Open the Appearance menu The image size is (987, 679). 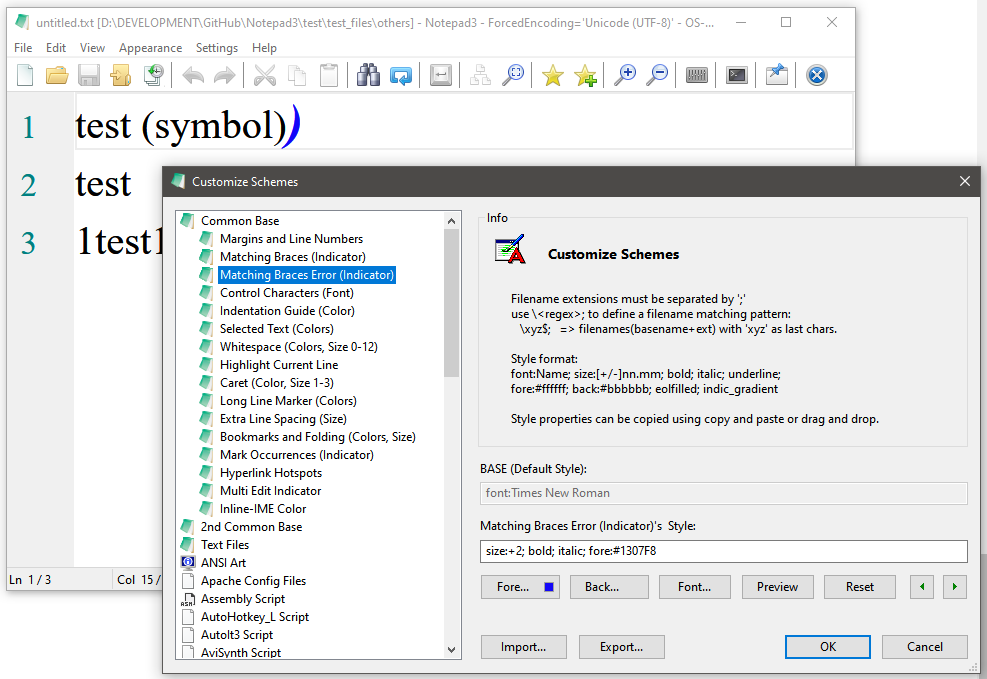(150, 48)
